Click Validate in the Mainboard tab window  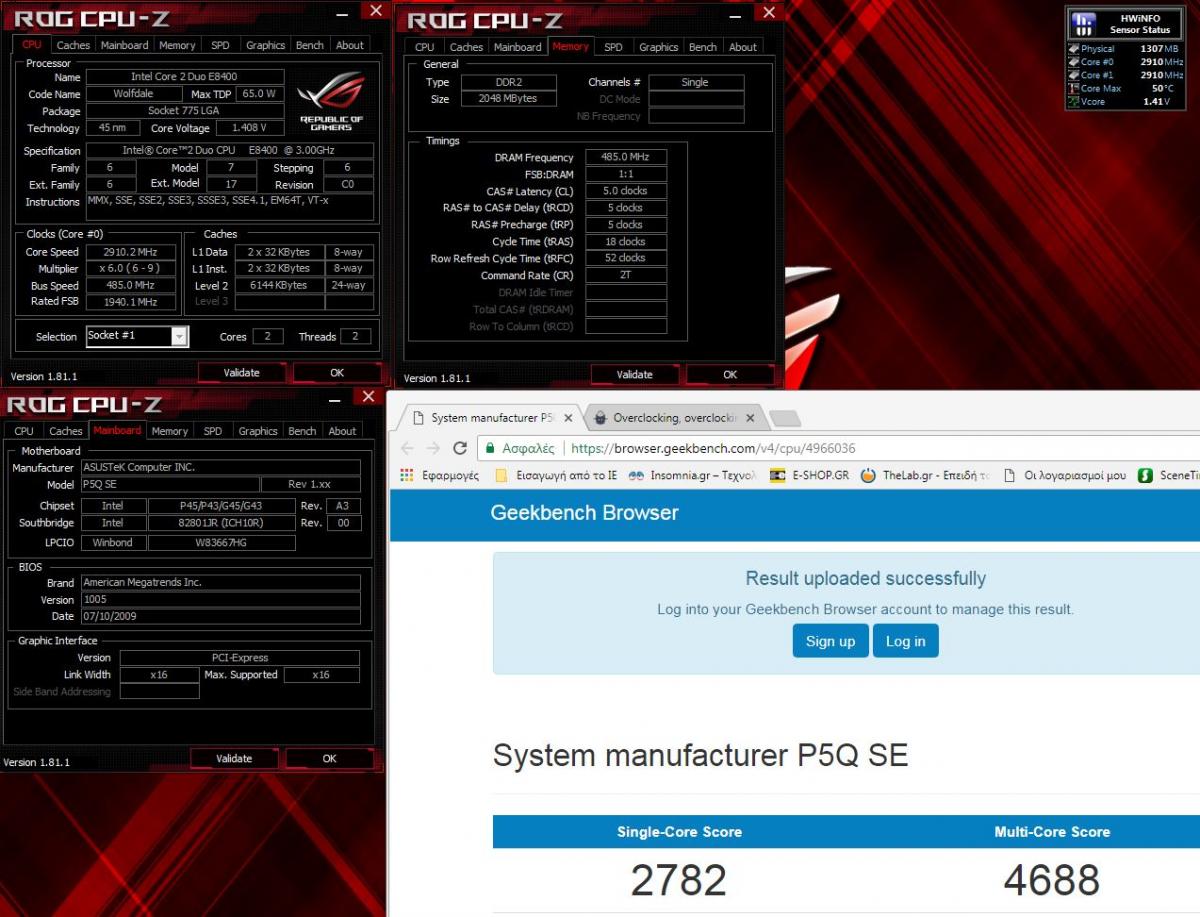[x=234, y=759]
